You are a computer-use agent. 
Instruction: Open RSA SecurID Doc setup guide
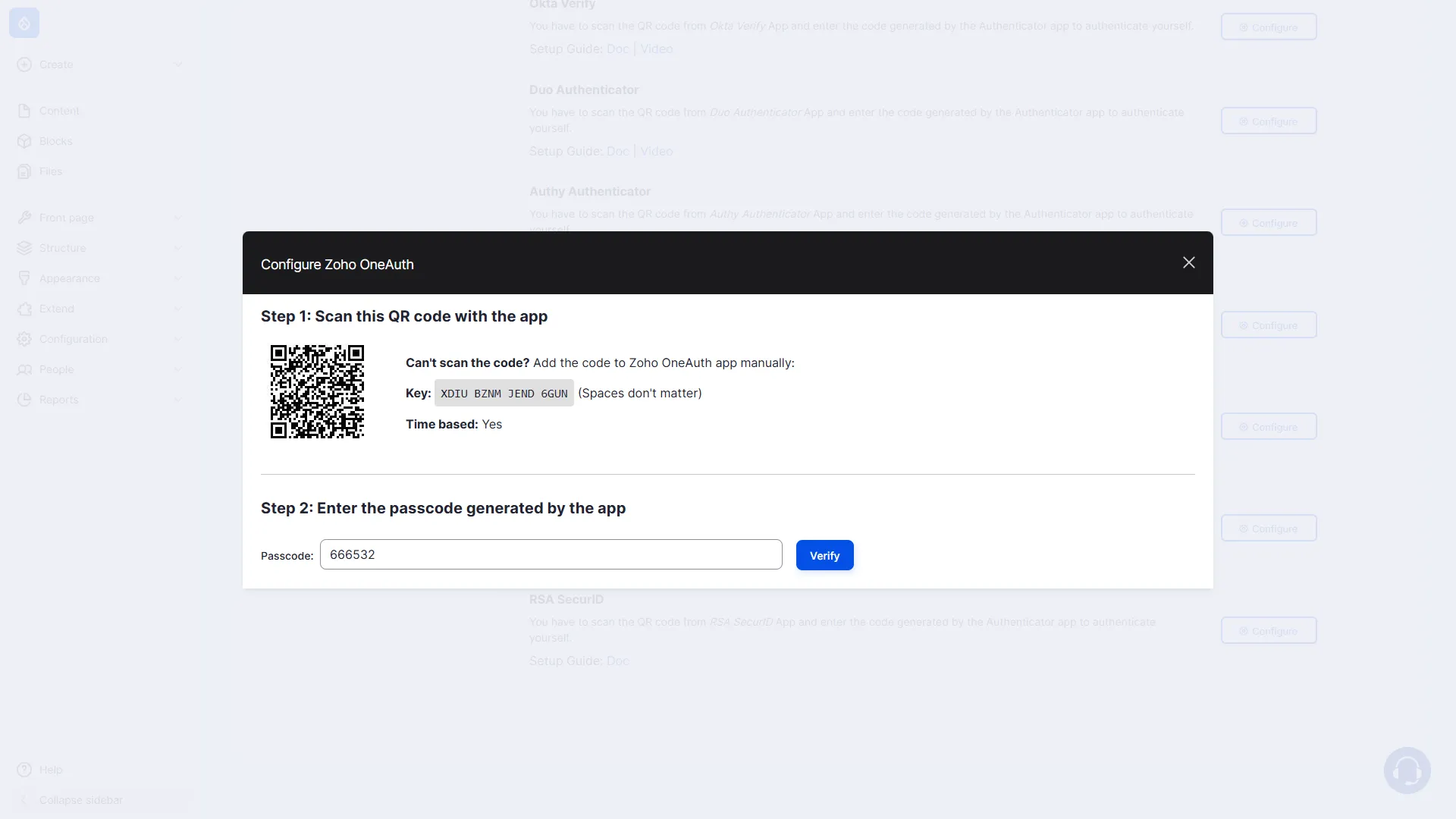point(617,661)
